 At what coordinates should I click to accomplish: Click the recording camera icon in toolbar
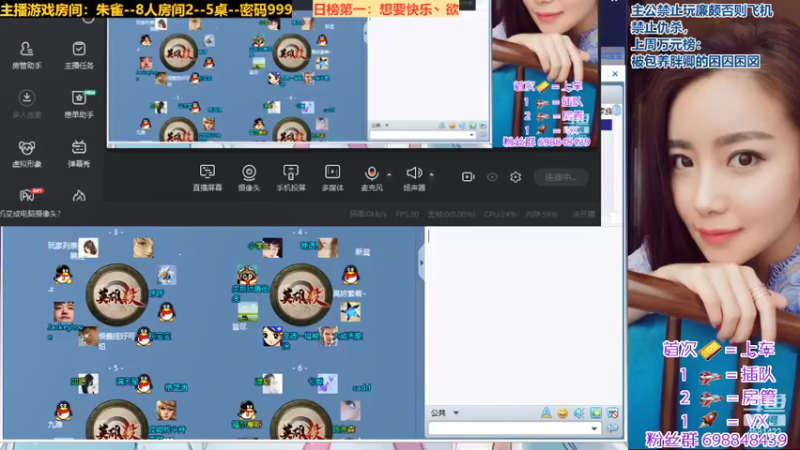click(x=468, y=177)
